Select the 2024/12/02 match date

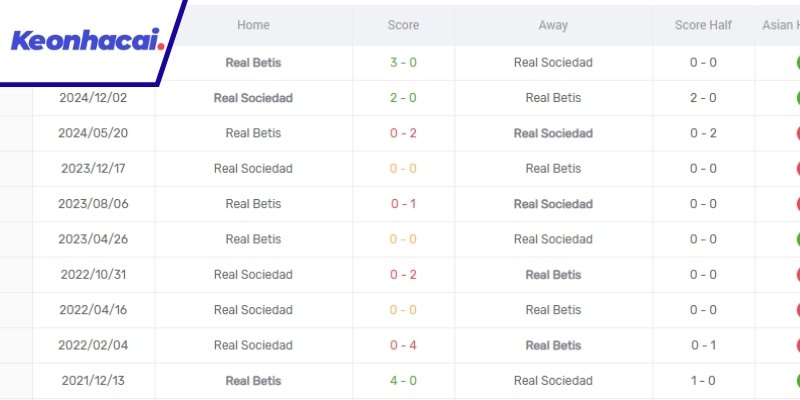click(93, 98)
